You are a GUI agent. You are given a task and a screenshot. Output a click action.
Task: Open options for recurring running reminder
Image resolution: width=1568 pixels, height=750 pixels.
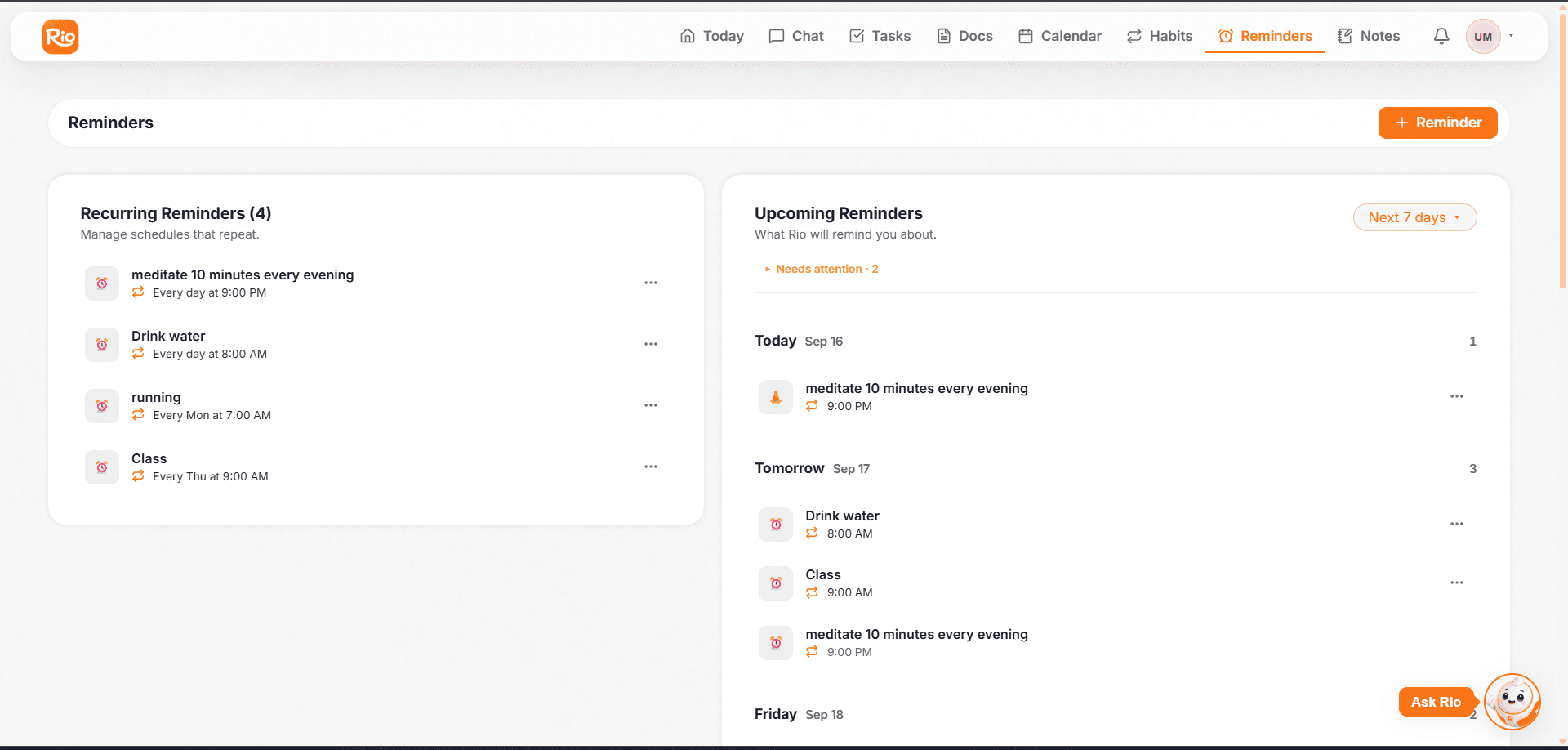point(651,405)
